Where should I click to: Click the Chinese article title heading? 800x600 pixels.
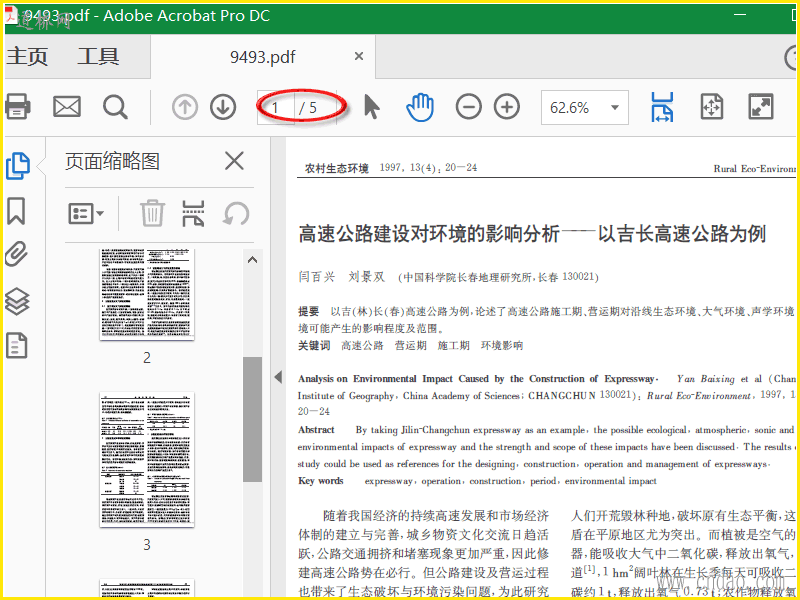[532, 234]
